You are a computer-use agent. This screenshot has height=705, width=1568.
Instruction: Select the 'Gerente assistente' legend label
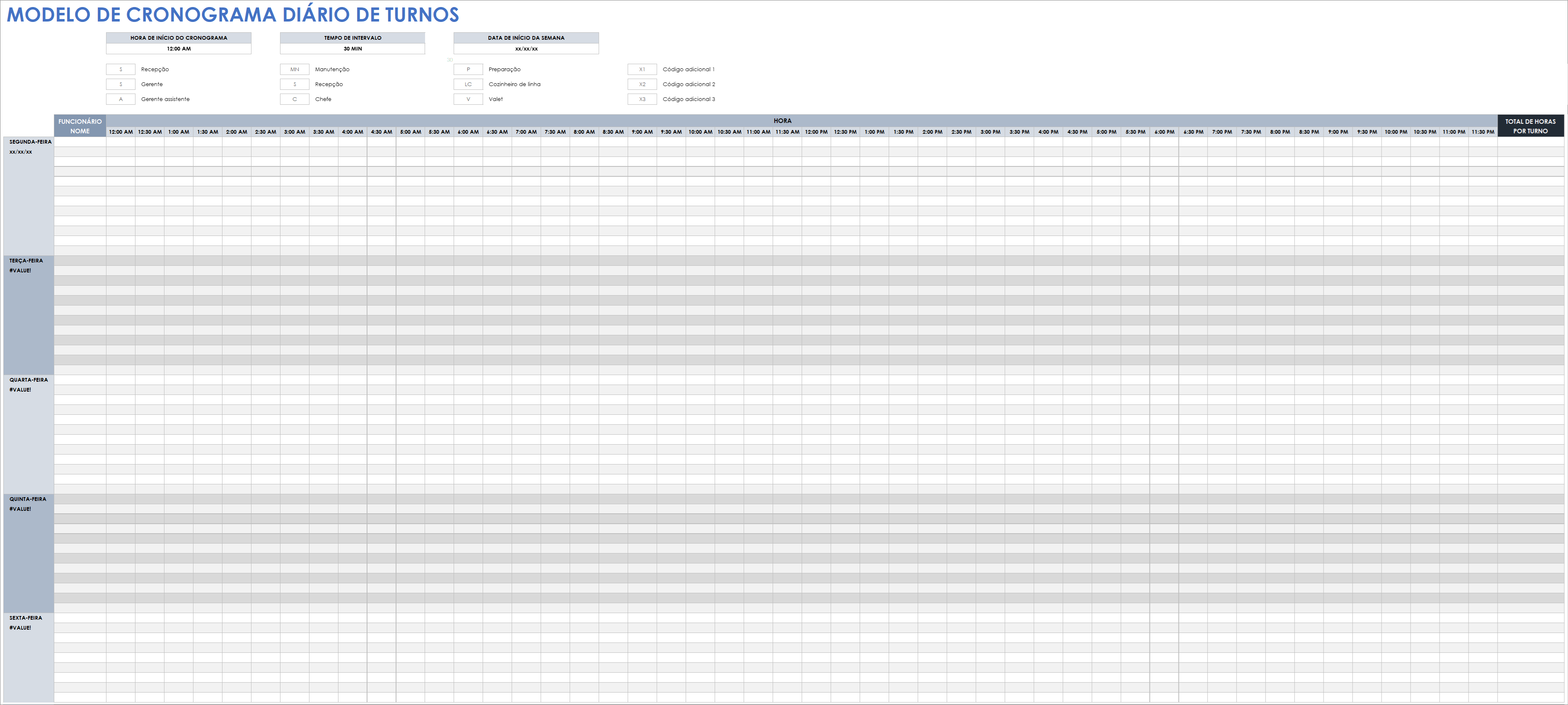coord(165,99)
